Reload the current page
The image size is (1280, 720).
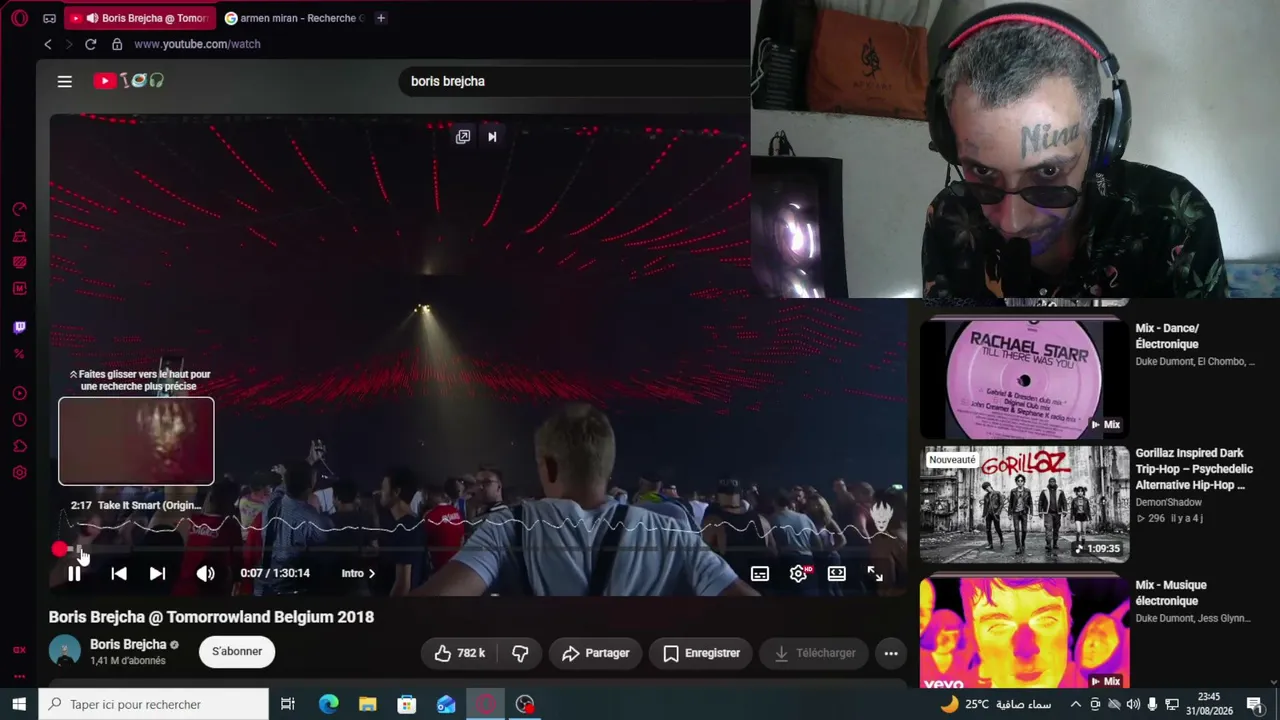click(x=90, y=44)
